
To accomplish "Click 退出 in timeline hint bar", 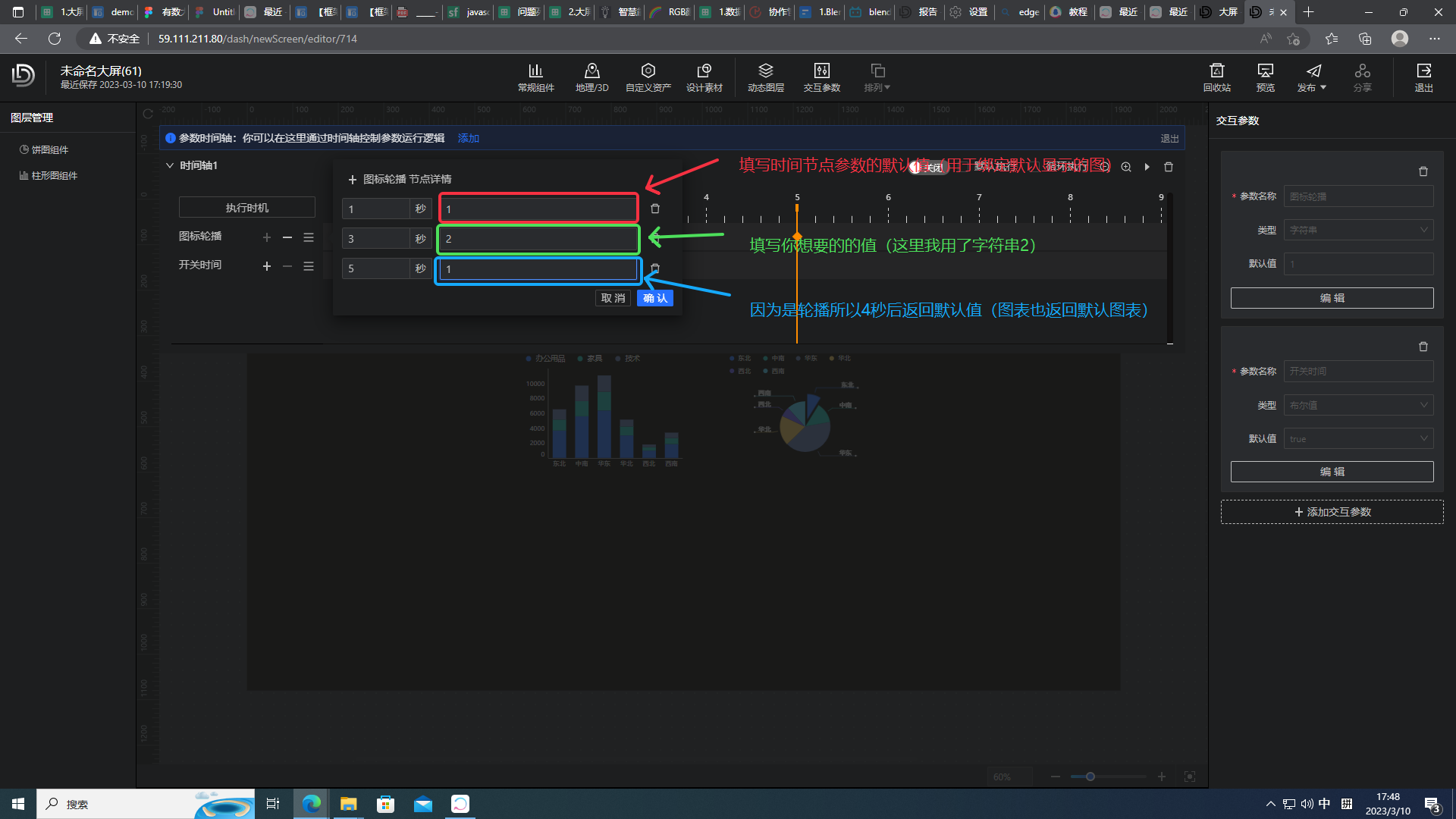I will (x=1169, y=139).
